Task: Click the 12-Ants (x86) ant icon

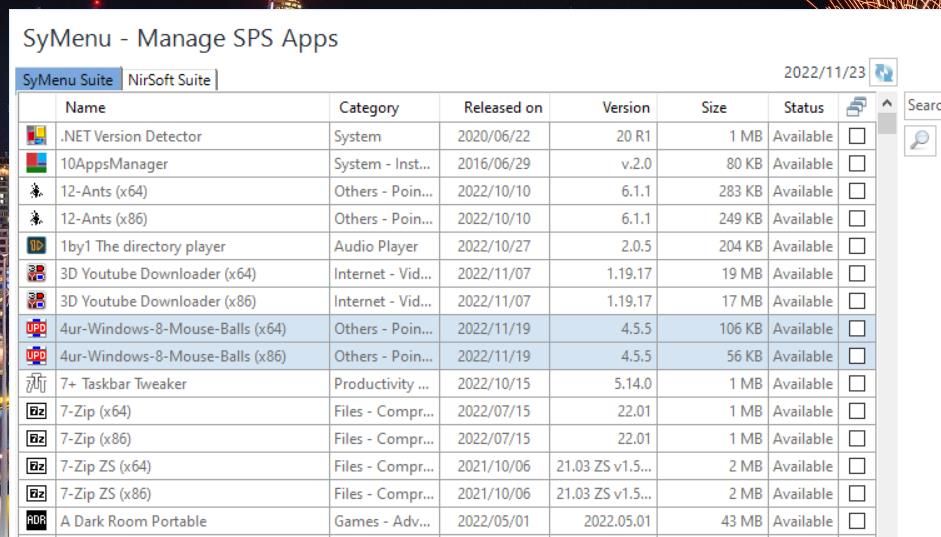Action: click(x=37, y=218)
